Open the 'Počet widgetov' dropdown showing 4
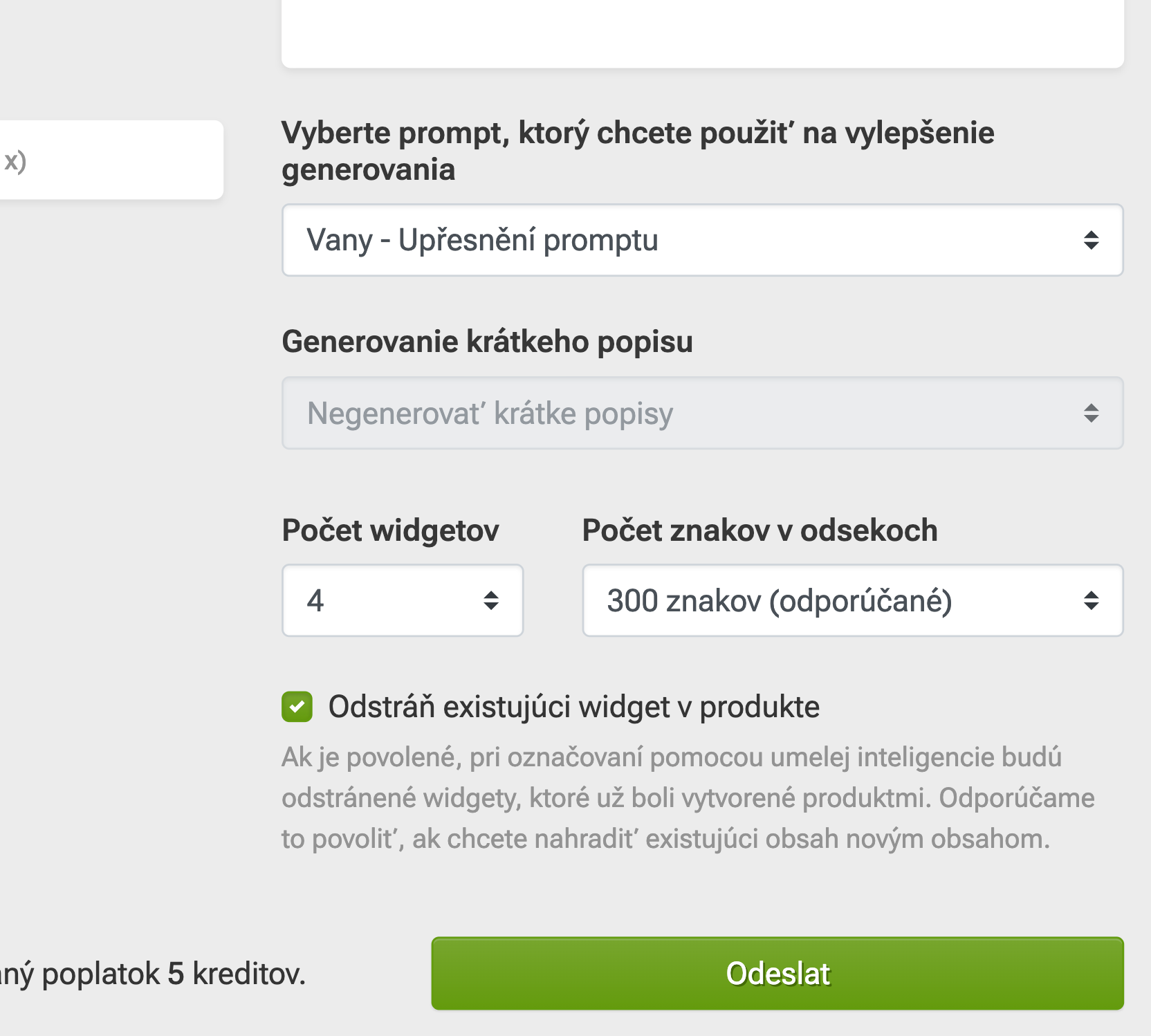 [403, 600]
